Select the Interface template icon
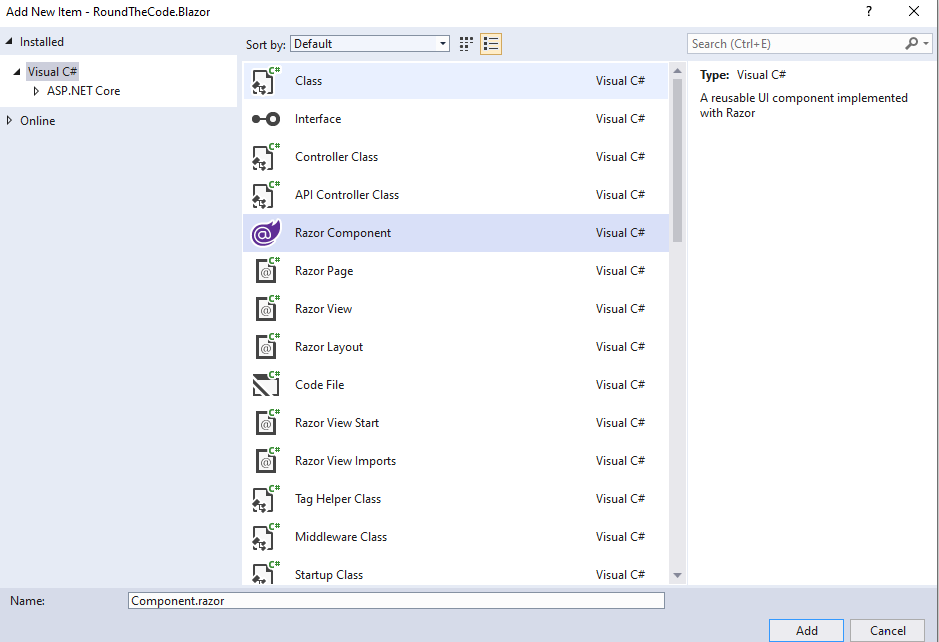The height and width of the screenshot is (642, 939). 265,119
